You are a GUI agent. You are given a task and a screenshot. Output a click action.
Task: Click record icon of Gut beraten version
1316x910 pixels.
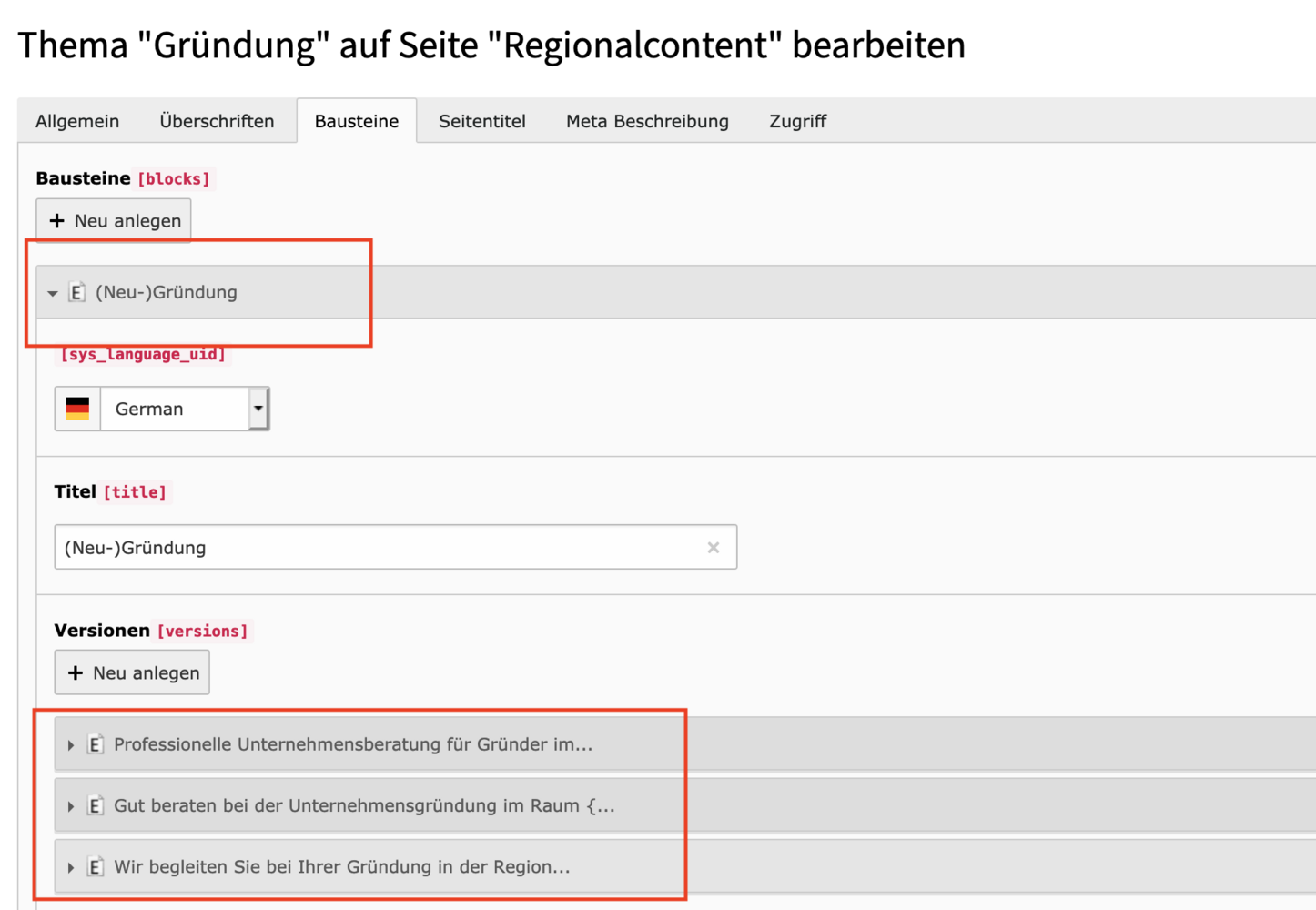(x=95, y=805)
